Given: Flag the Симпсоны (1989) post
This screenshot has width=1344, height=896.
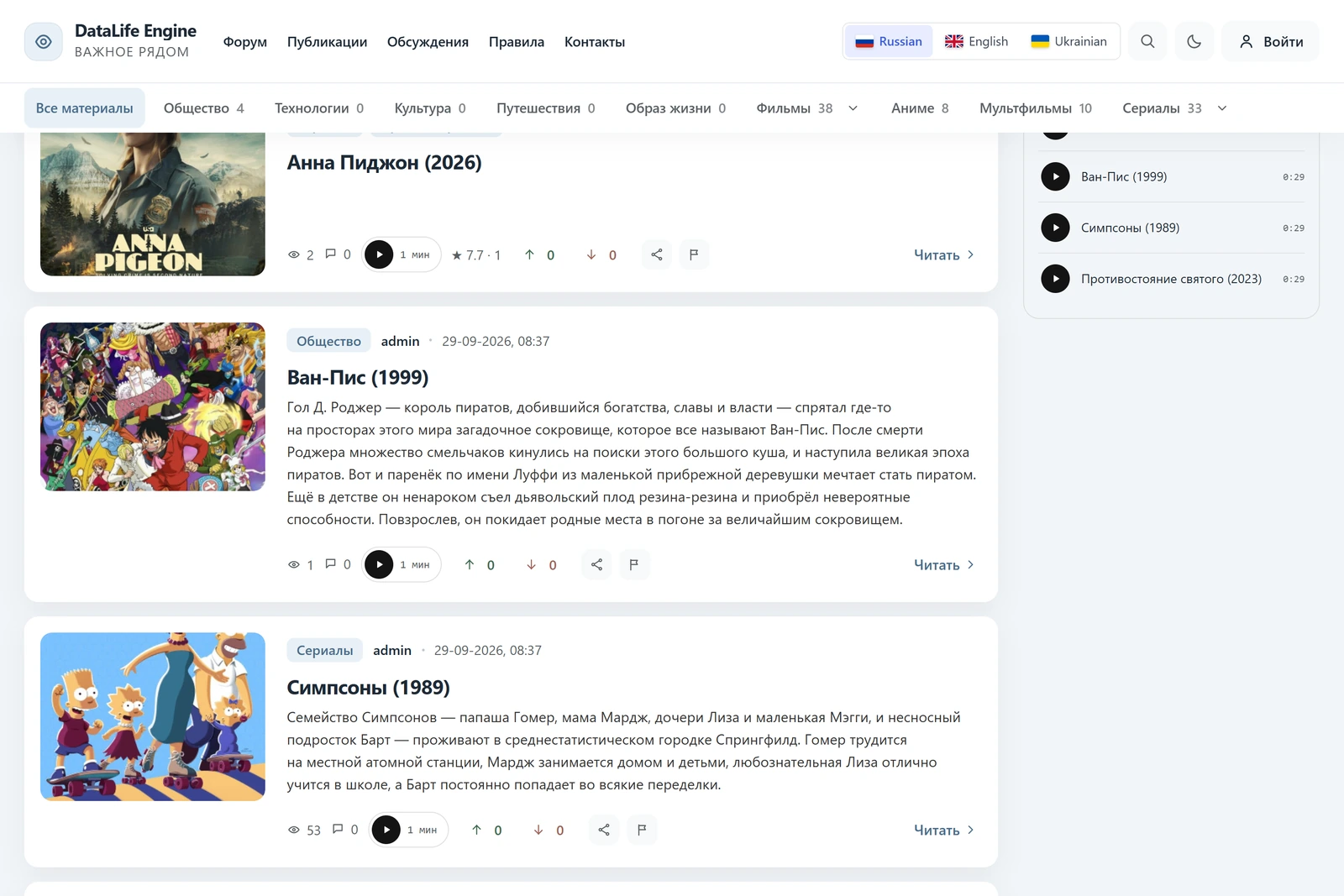Looking at the screenshot, I should point(642,830).
